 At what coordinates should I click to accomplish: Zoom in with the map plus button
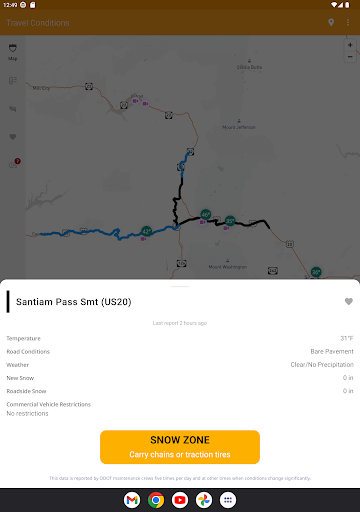350,45
